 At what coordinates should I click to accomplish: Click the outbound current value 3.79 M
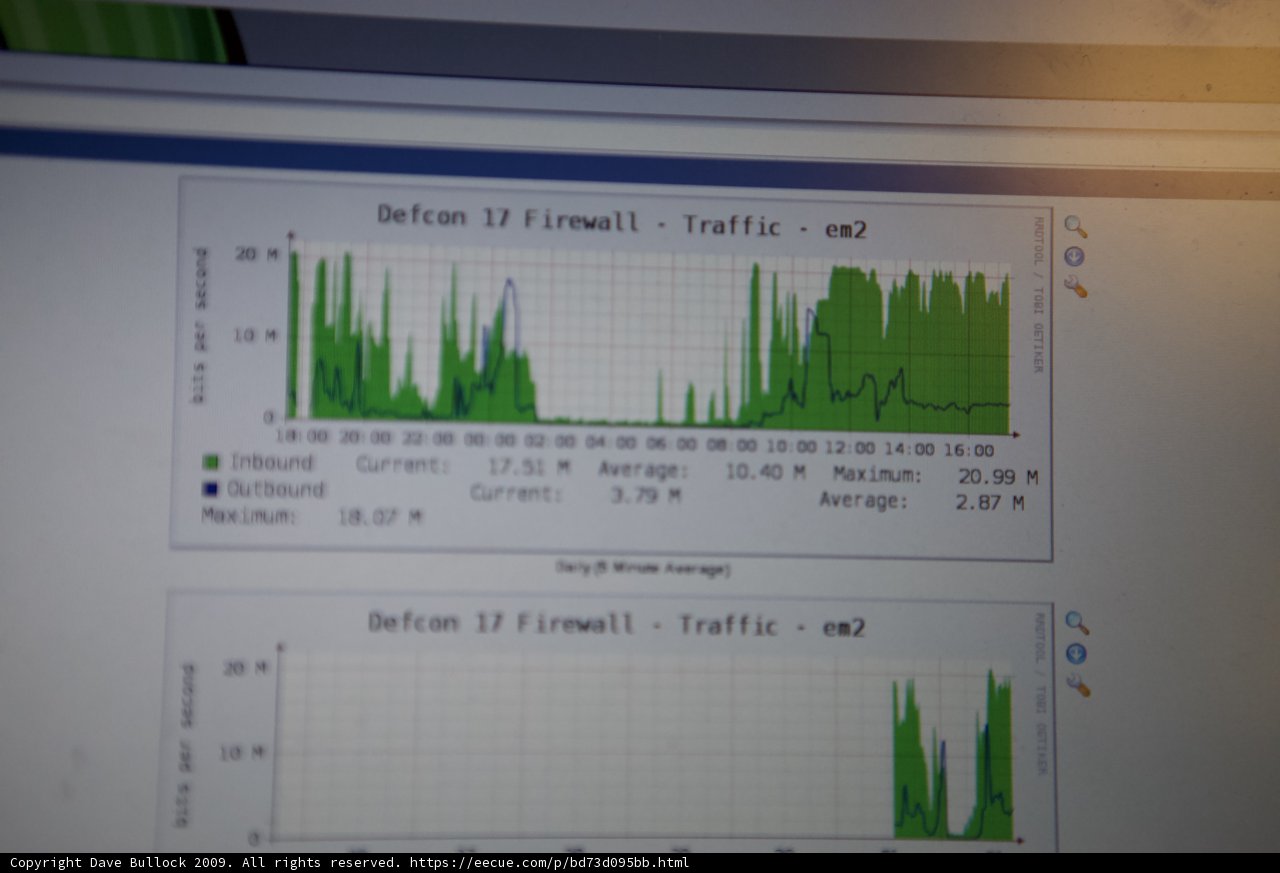click(x=646, y=494)
